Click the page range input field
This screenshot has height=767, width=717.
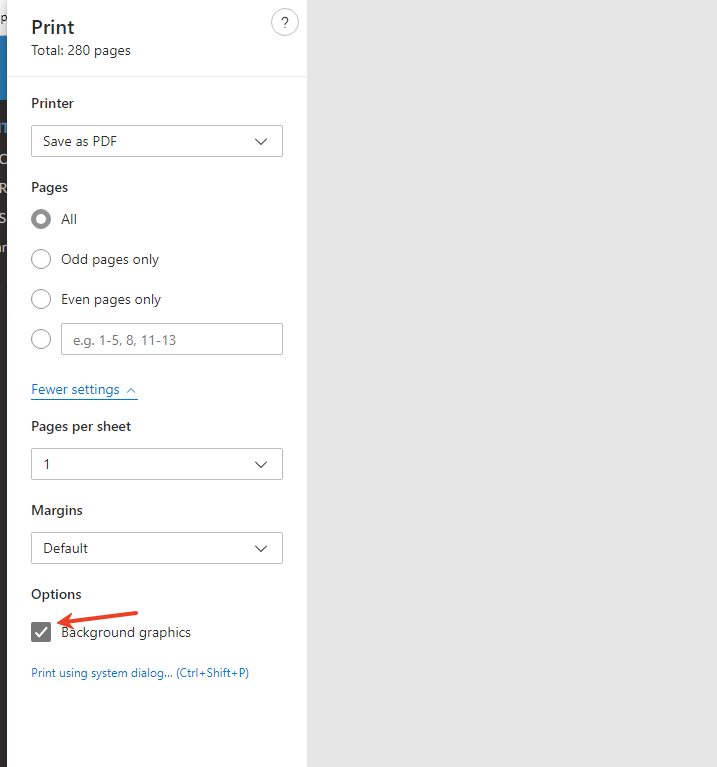coord(171,339)
